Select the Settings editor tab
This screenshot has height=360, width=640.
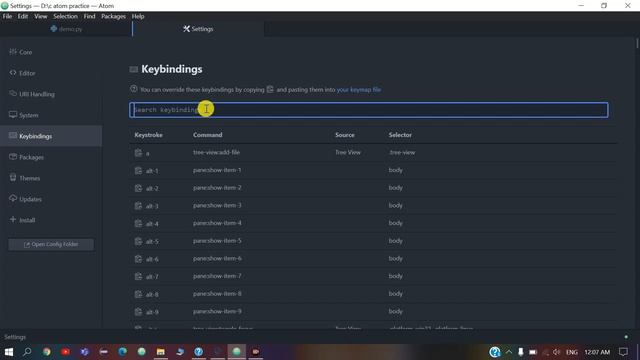[x=198, y=29]
